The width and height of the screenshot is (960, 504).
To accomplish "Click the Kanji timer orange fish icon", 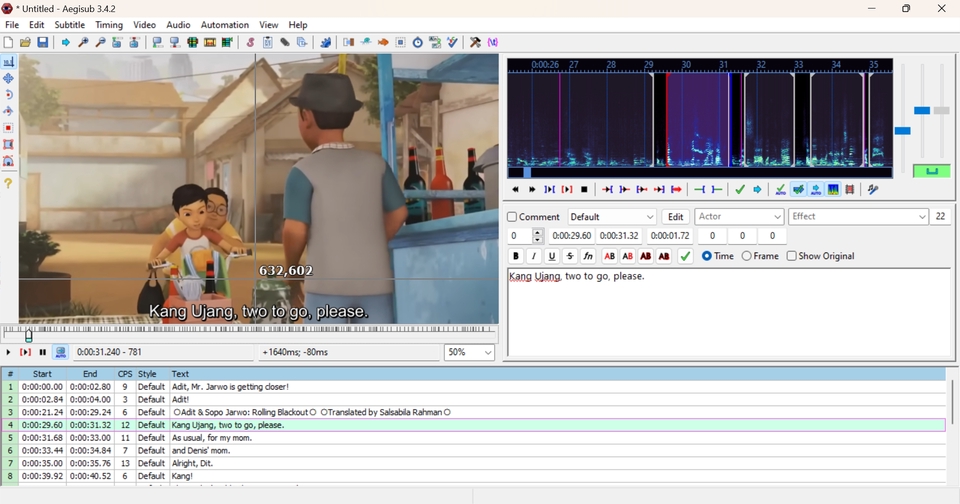I will click(383, 42).
